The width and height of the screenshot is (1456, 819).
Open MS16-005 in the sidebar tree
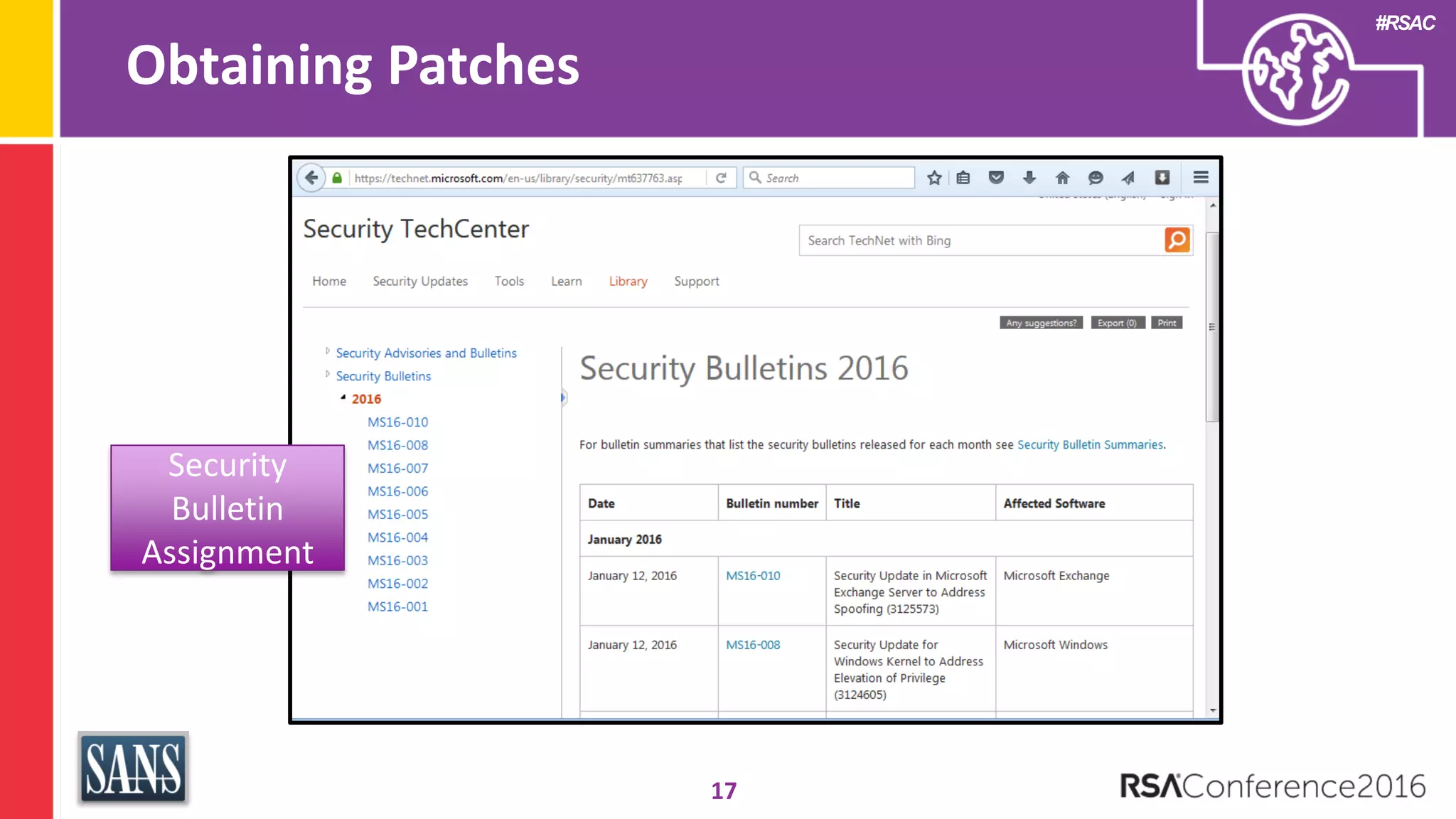397,514
